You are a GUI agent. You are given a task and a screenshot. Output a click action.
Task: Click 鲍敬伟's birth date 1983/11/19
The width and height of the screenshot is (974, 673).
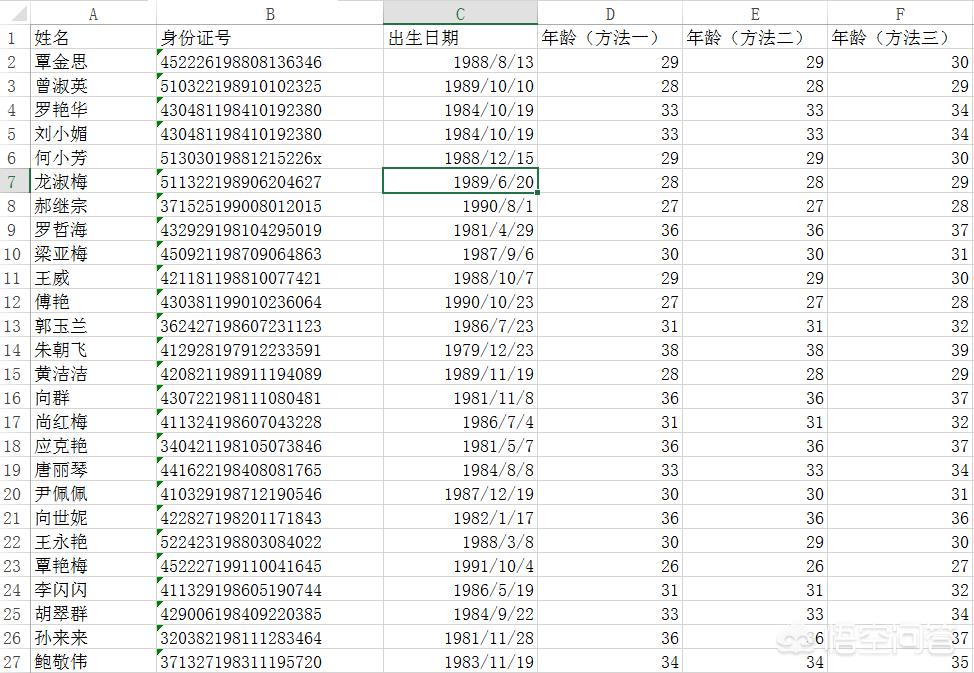click(459, 662)
